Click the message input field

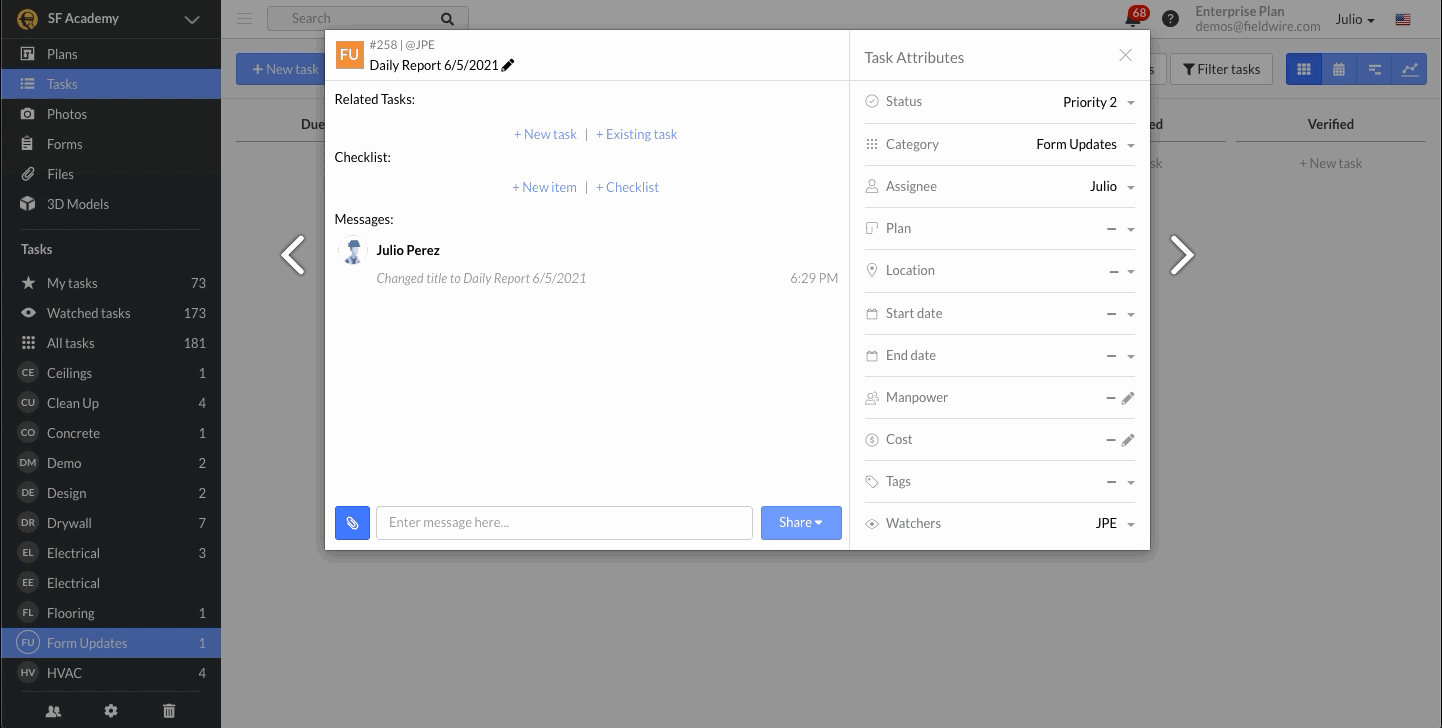(564, 523)
